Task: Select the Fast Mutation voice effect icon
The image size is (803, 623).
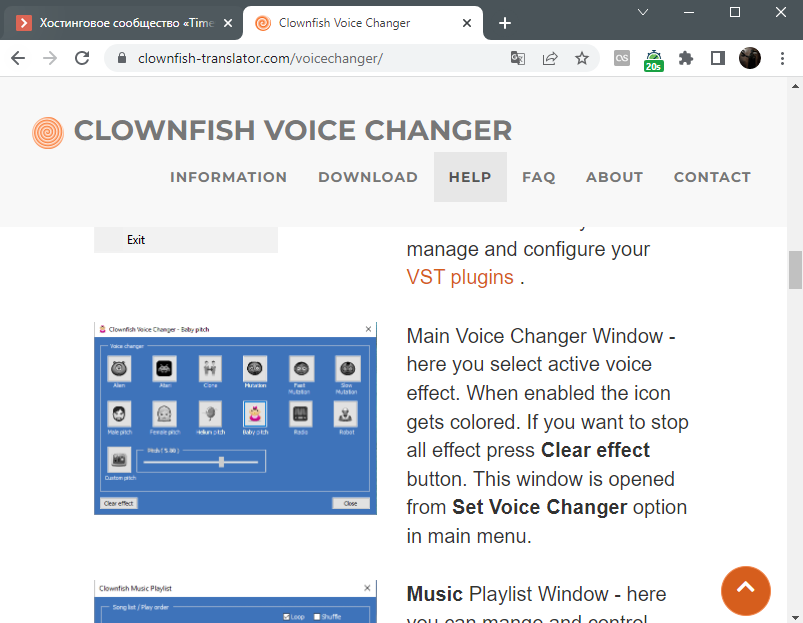Action: (x=301, y=369)
